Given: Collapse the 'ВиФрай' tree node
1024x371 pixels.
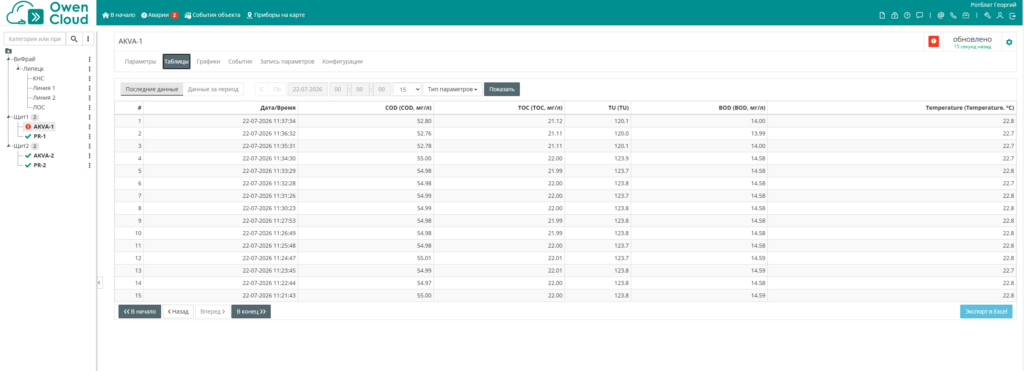Looking at the screenshot, I should 8,59.
